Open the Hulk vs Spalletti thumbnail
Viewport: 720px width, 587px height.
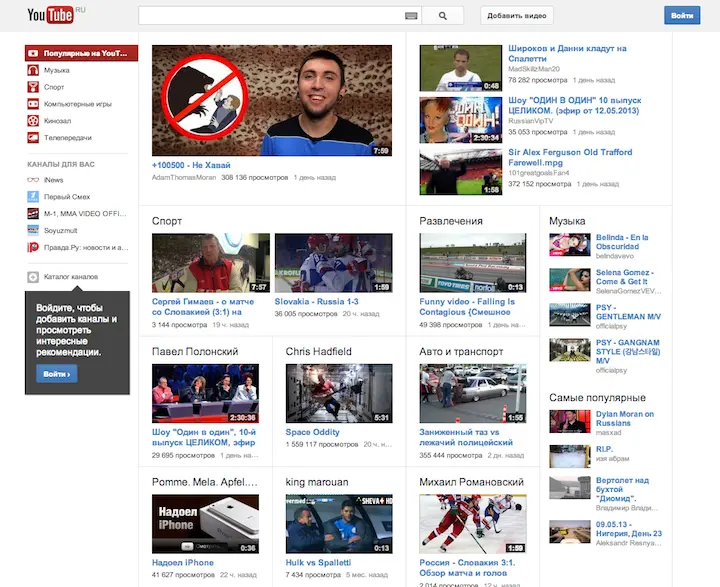coord(339,524)
